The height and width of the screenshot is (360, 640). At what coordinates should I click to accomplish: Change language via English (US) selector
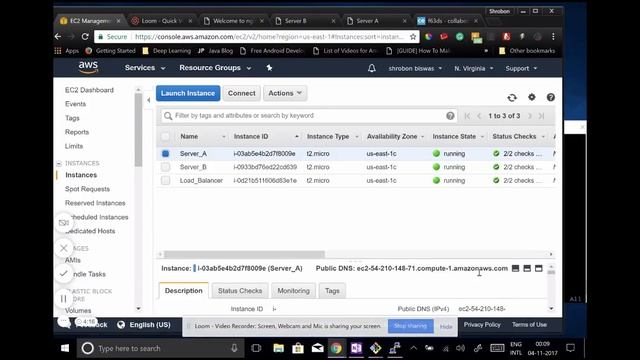[x=144, y=325]
